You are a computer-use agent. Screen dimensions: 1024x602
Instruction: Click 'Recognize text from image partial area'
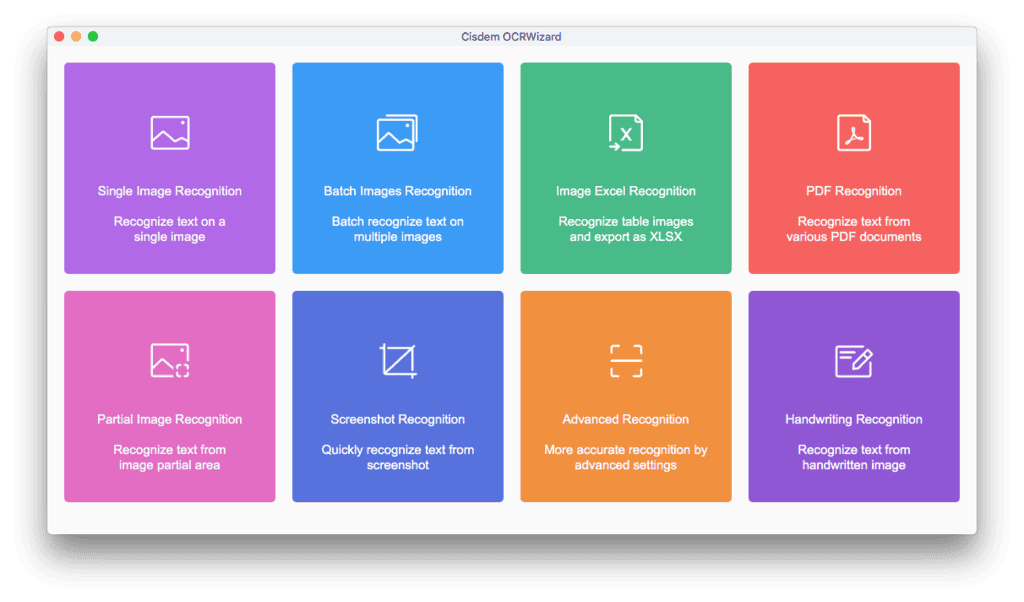pos(170,457)
